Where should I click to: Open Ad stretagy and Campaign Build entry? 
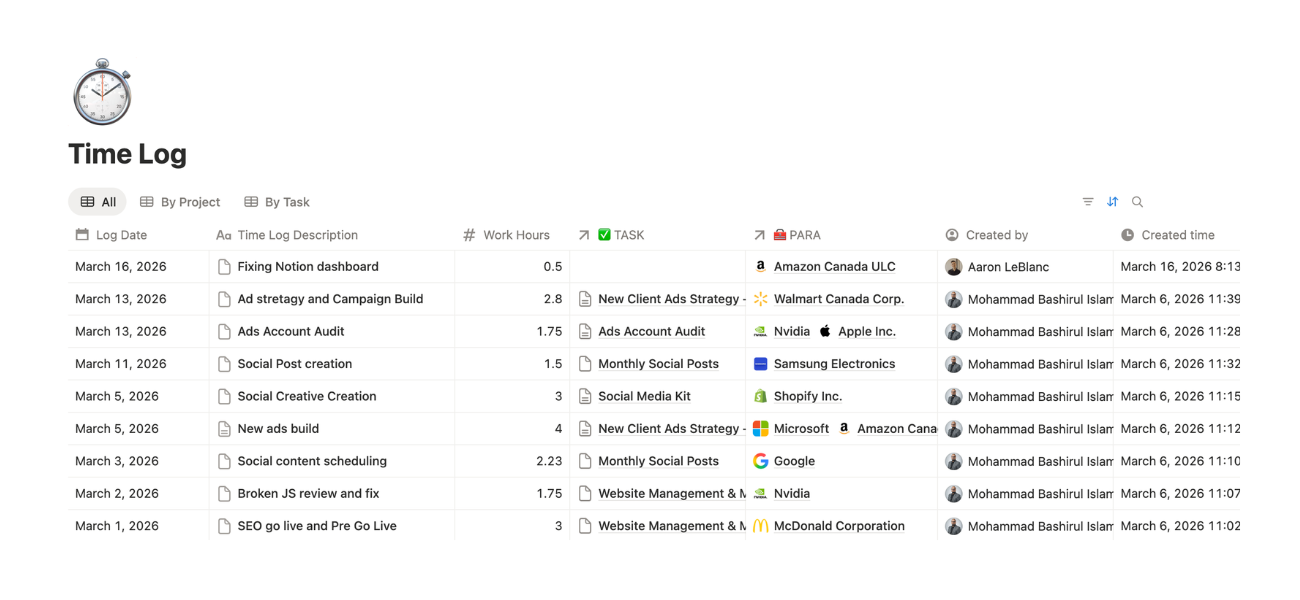330,299
